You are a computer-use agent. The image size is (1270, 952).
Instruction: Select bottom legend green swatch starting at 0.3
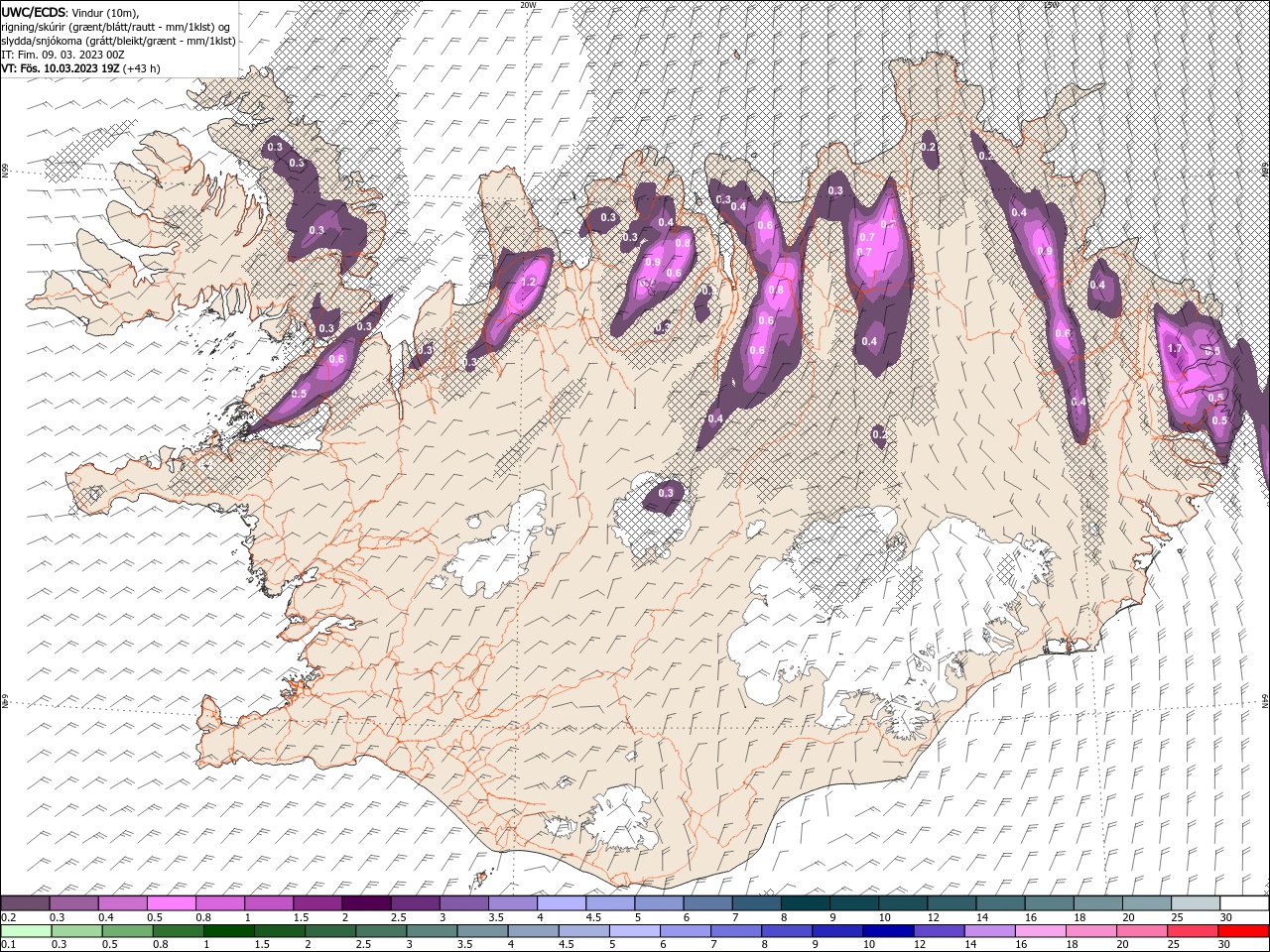click(76, 931)
